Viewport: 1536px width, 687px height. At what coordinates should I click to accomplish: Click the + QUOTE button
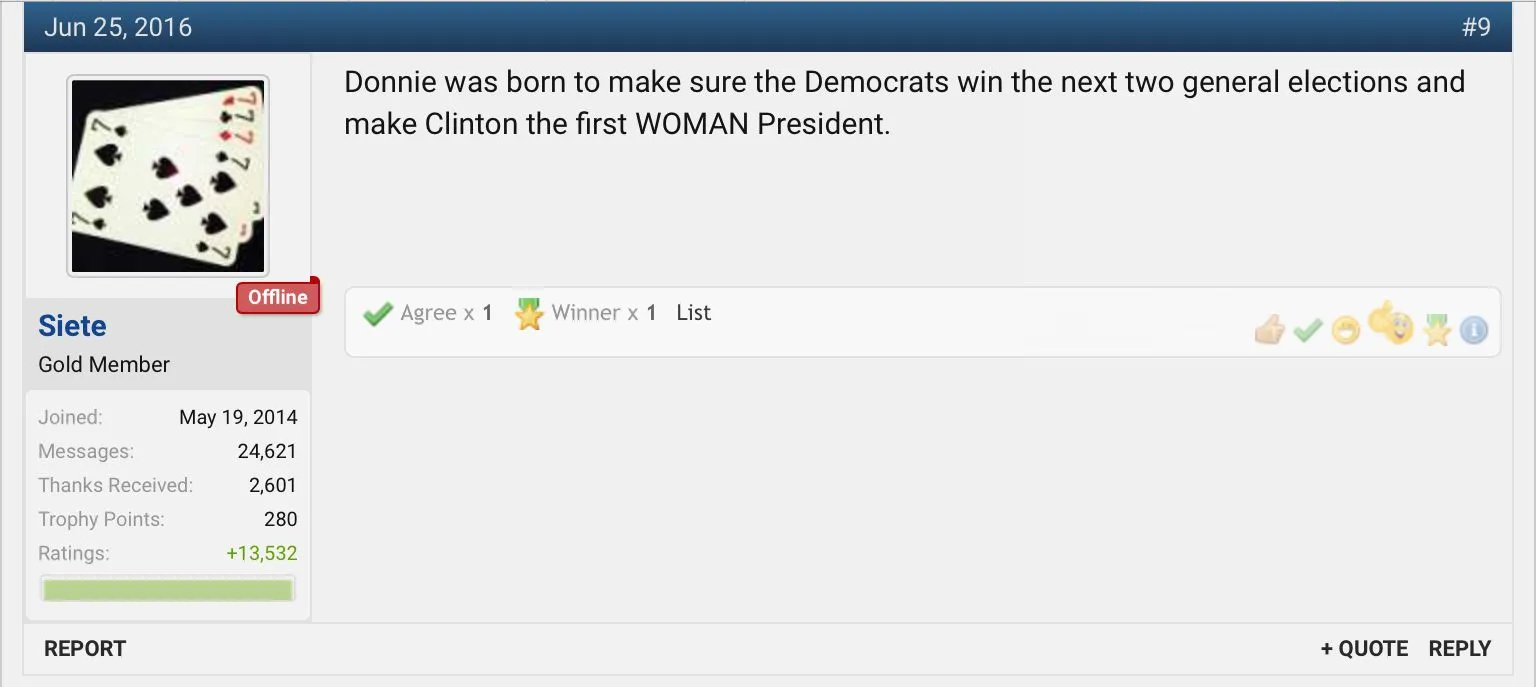[1364, 649]
